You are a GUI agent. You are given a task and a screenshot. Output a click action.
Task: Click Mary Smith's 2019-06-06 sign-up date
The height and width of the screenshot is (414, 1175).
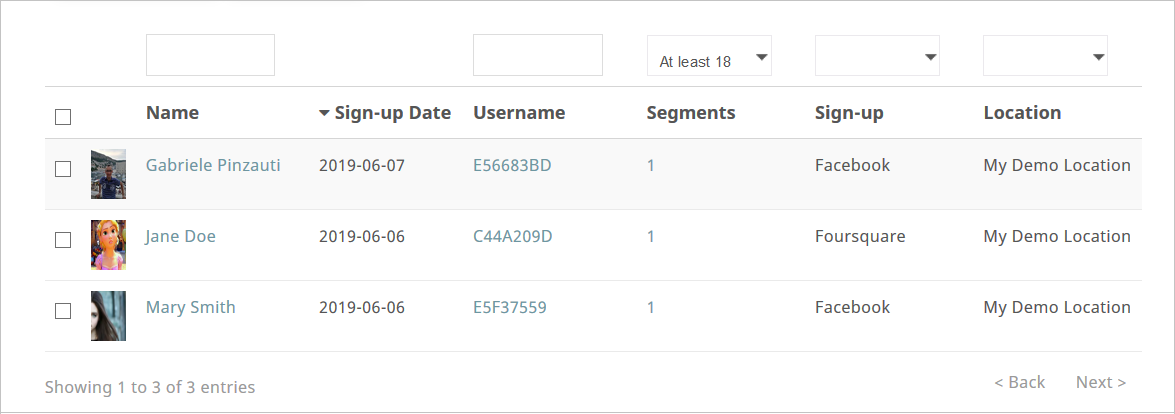pyautogui.click(x=362, y=307)
